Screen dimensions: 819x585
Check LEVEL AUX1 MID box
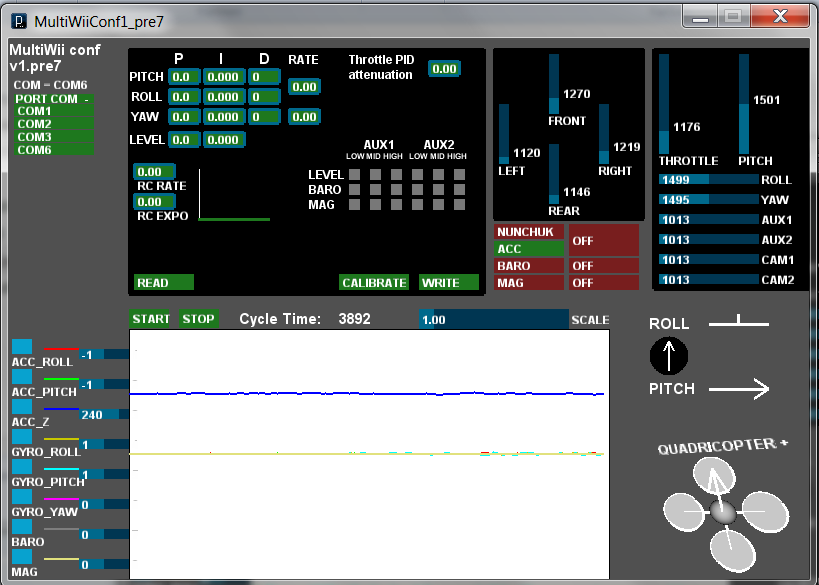tap(376, 174)
